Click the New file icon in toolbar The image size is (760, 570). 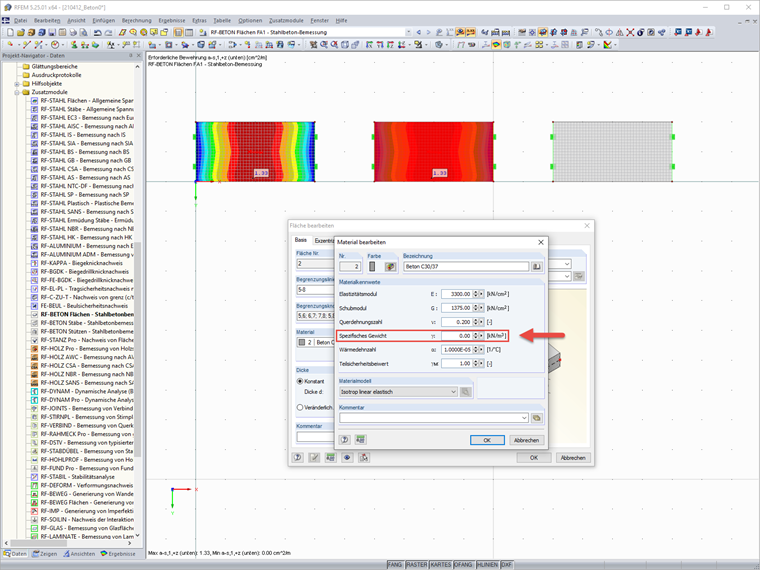pyautogui.click(x=10, y=32)
